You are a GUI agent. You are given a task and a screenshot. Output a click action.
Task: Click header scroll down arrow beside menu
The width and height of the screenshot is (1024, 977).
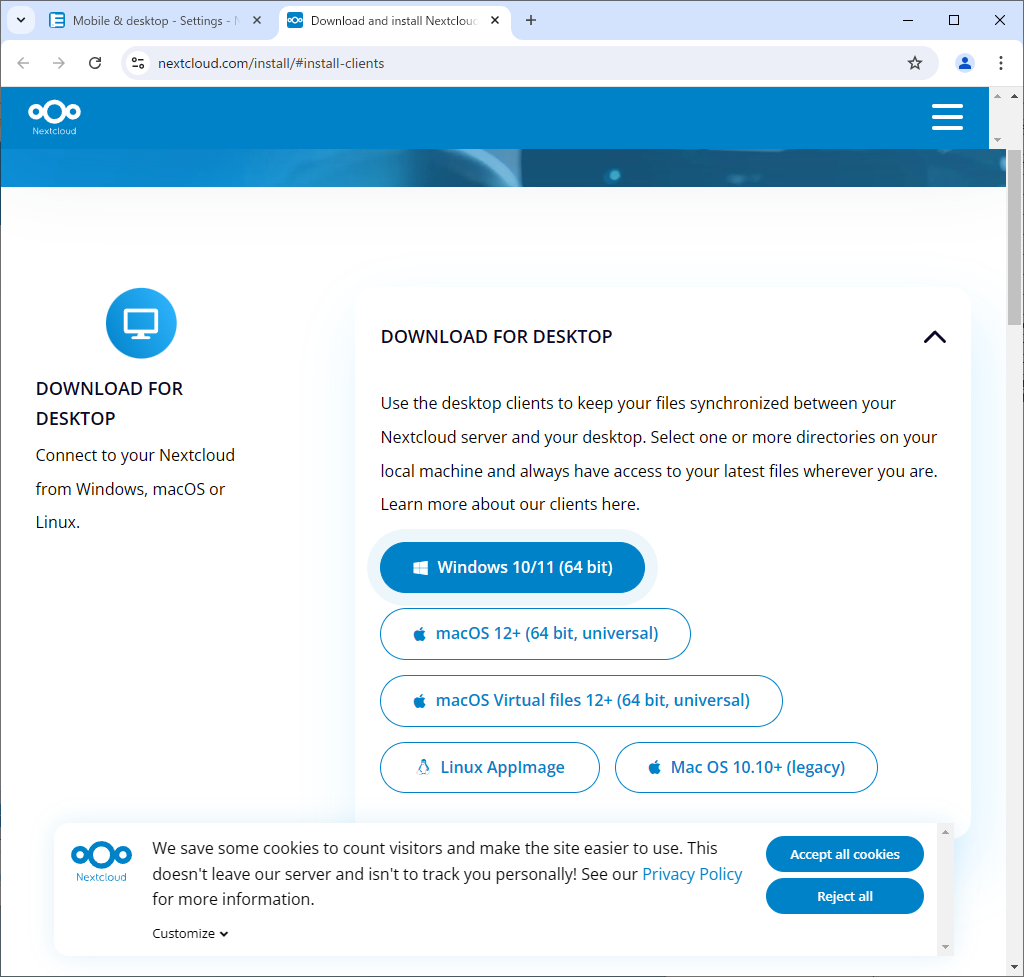click(x=997, y=140)
